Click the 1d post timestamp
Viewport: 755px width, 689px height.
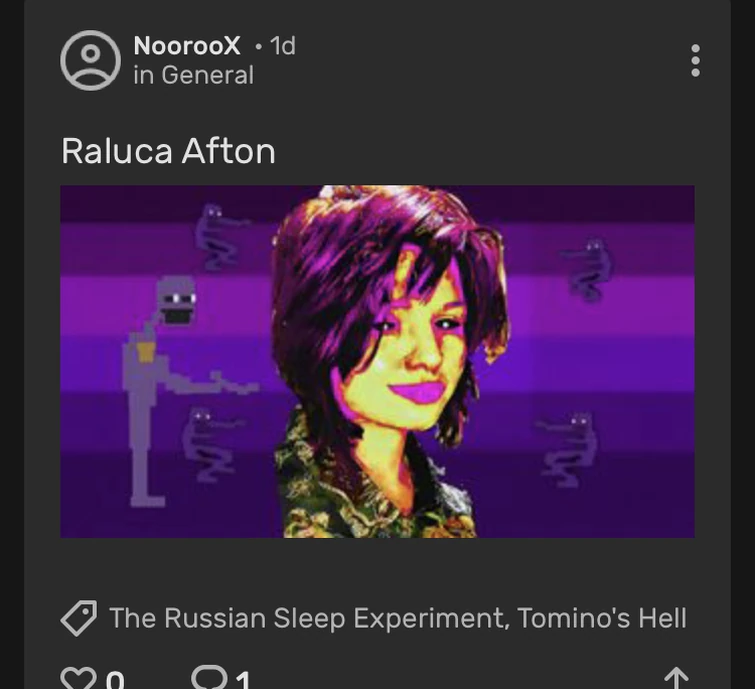point(283,46)
